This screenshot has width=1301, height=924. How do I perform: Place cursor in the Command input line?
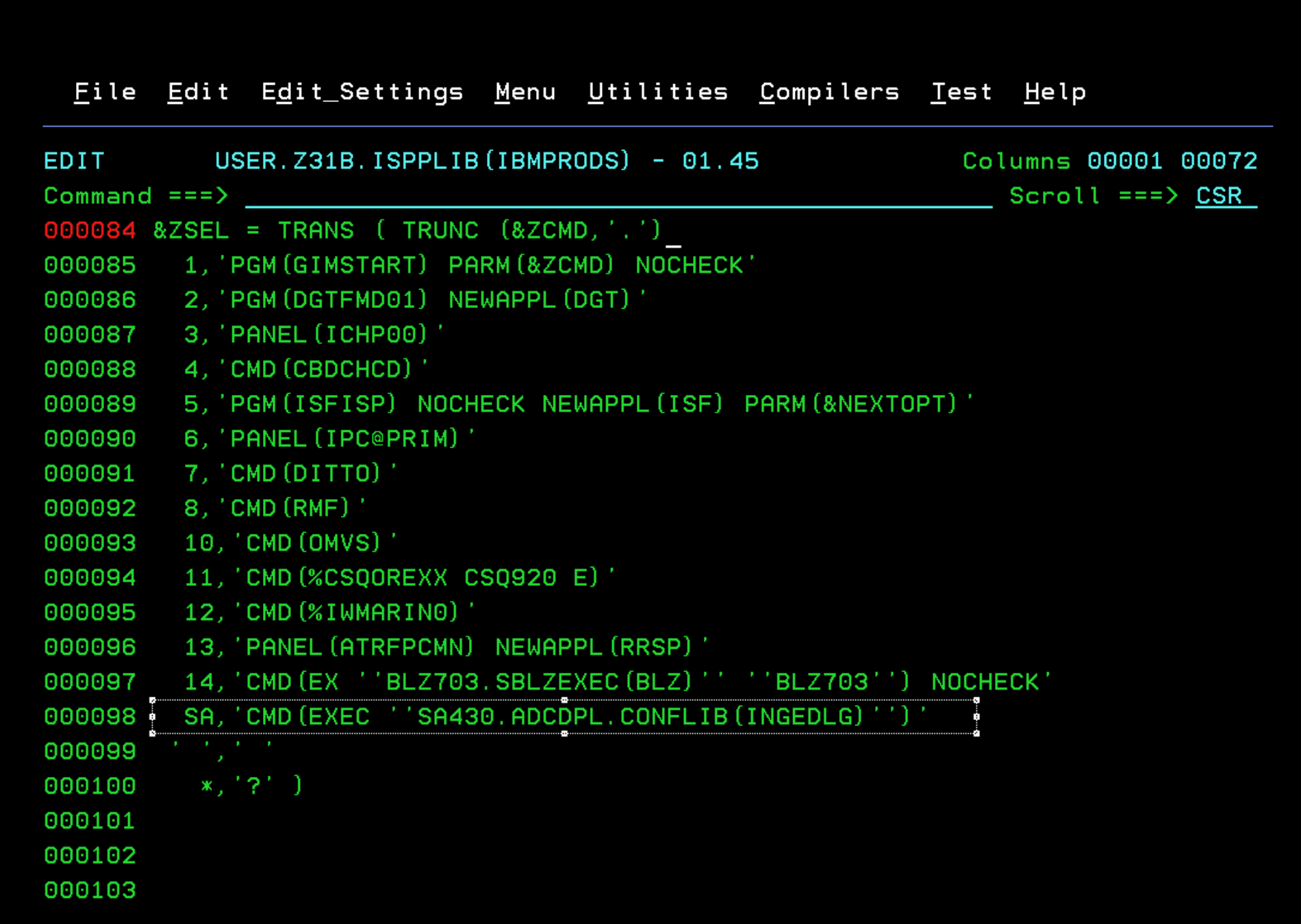pyautogui.click(x=616, y=196)
